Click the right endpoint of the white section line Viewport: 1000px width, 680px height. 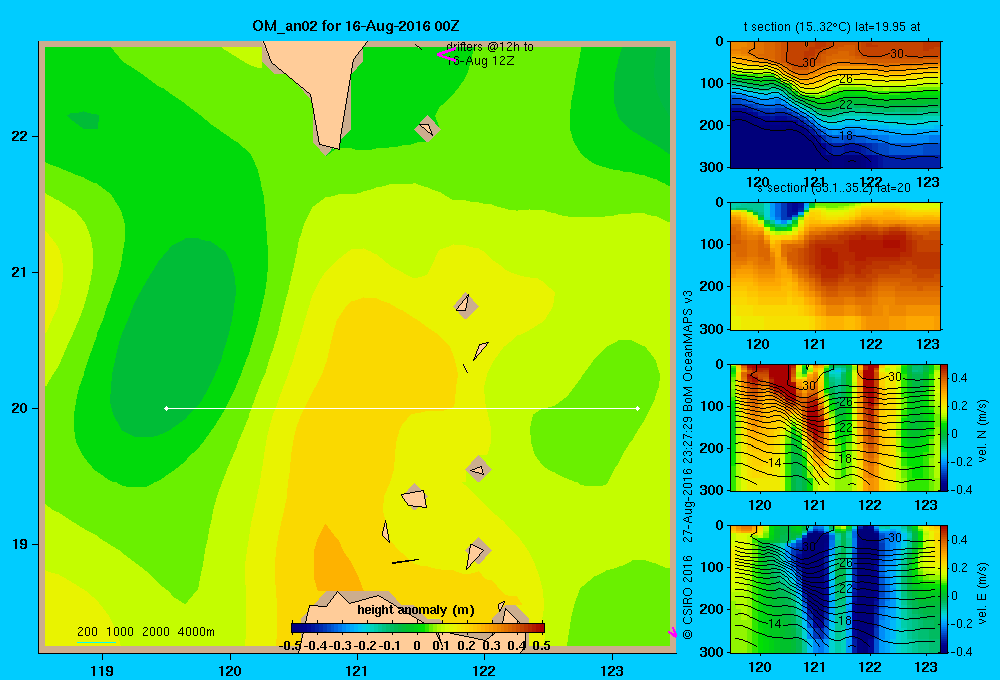[x=638, y=408]
